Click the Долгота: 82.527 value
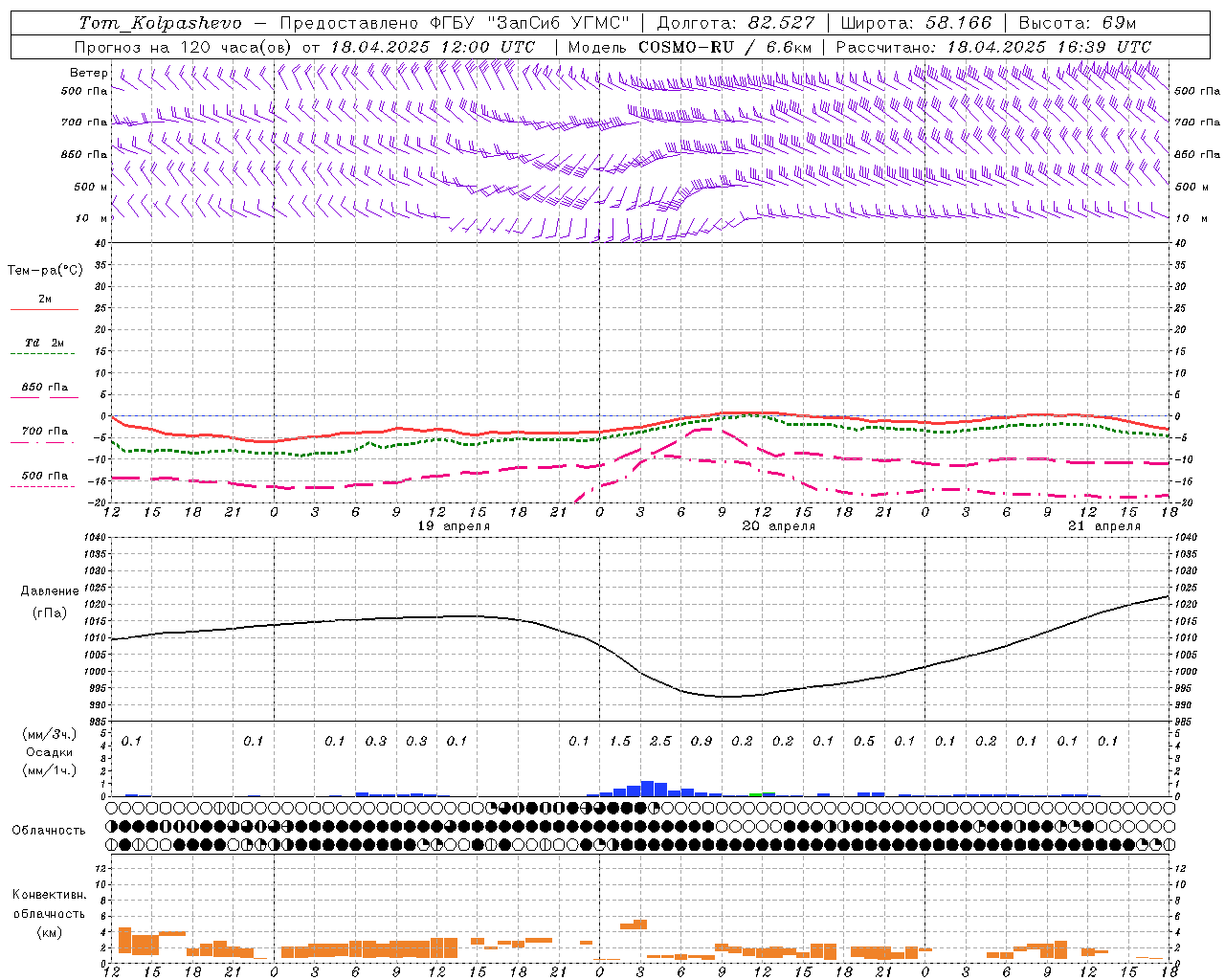The width and height of the screenshot is (1225, 980). (735, 23)
